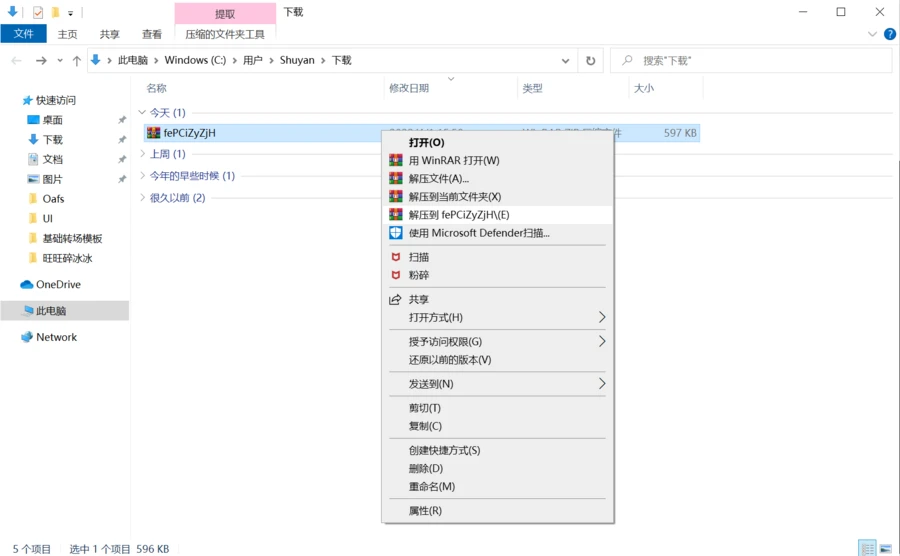This screenshot has width=900, height=556.
Task: Click the share icon beside 共享
Action: pos(396,299)
